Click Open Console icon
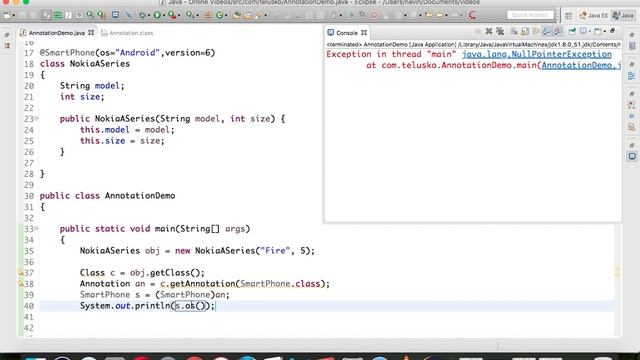Image resolution: width=640 pixels, height=360 pixels. click(x=598, y=31)
